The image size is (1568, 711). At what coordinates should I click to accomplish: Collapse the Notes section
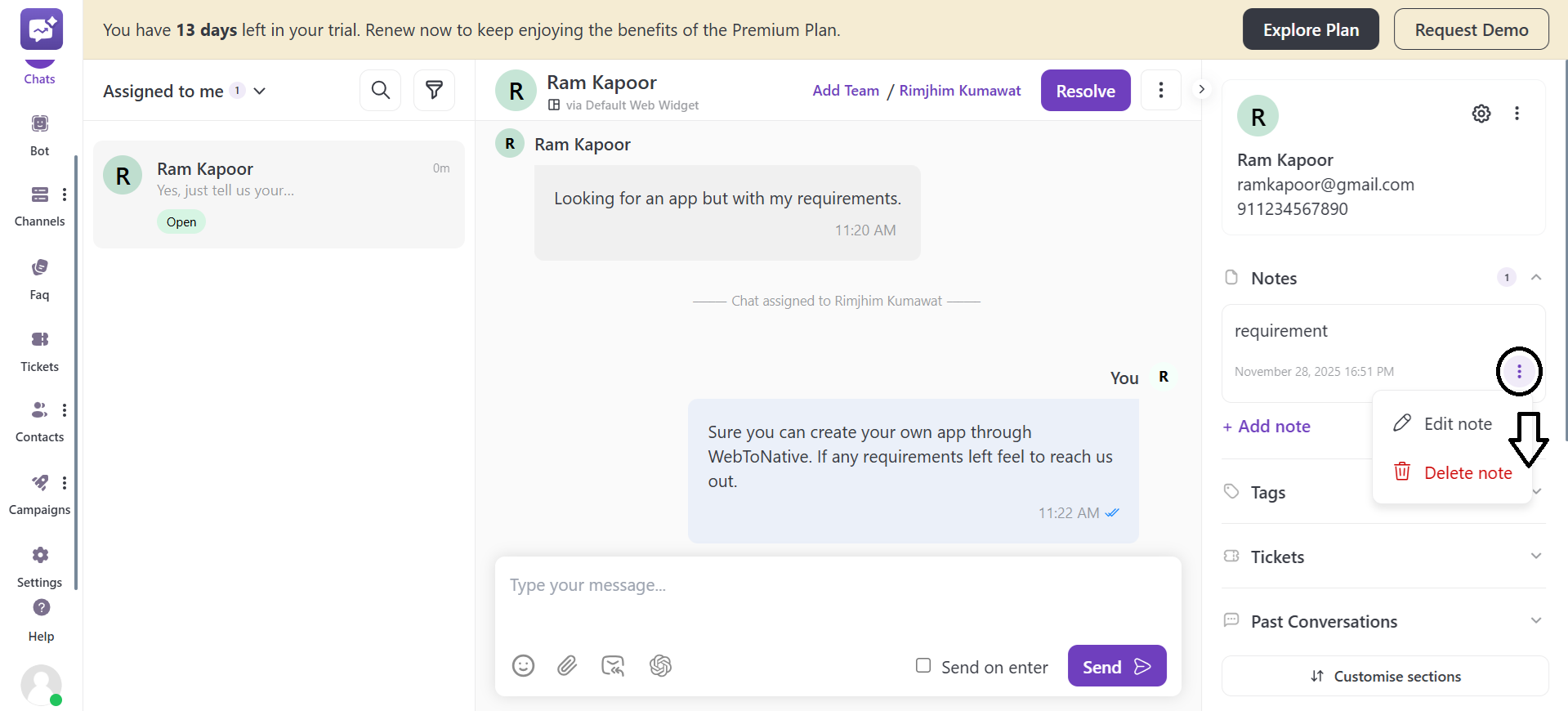tap(1536, 278)
